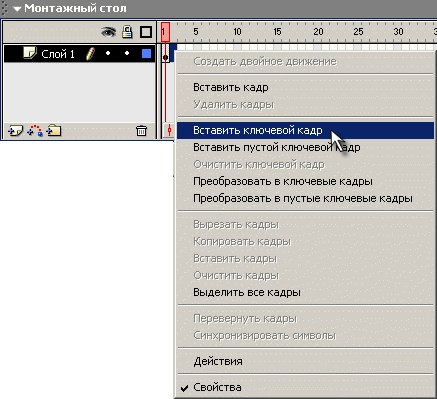The height and width of the screenshot is (399, 437).
Task: Toggle lock dot for Слой 1
Action: pos(127,53)
